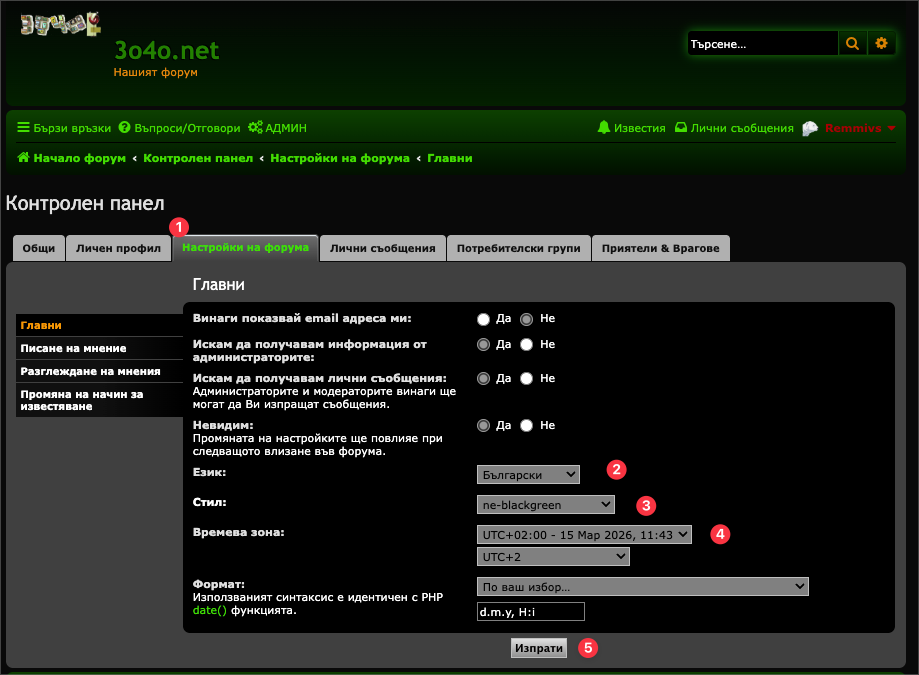Open the 3o4o.net site title link
919x675 pixels.
[166, 50]
